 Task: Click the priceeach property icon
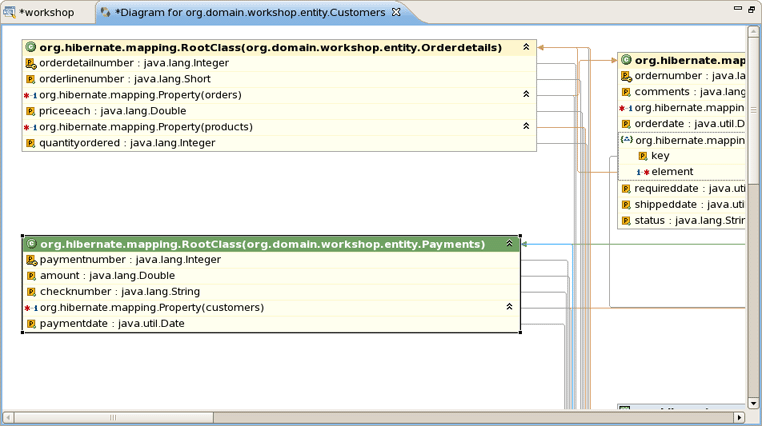pyautogui.click(x=31, y=111)
